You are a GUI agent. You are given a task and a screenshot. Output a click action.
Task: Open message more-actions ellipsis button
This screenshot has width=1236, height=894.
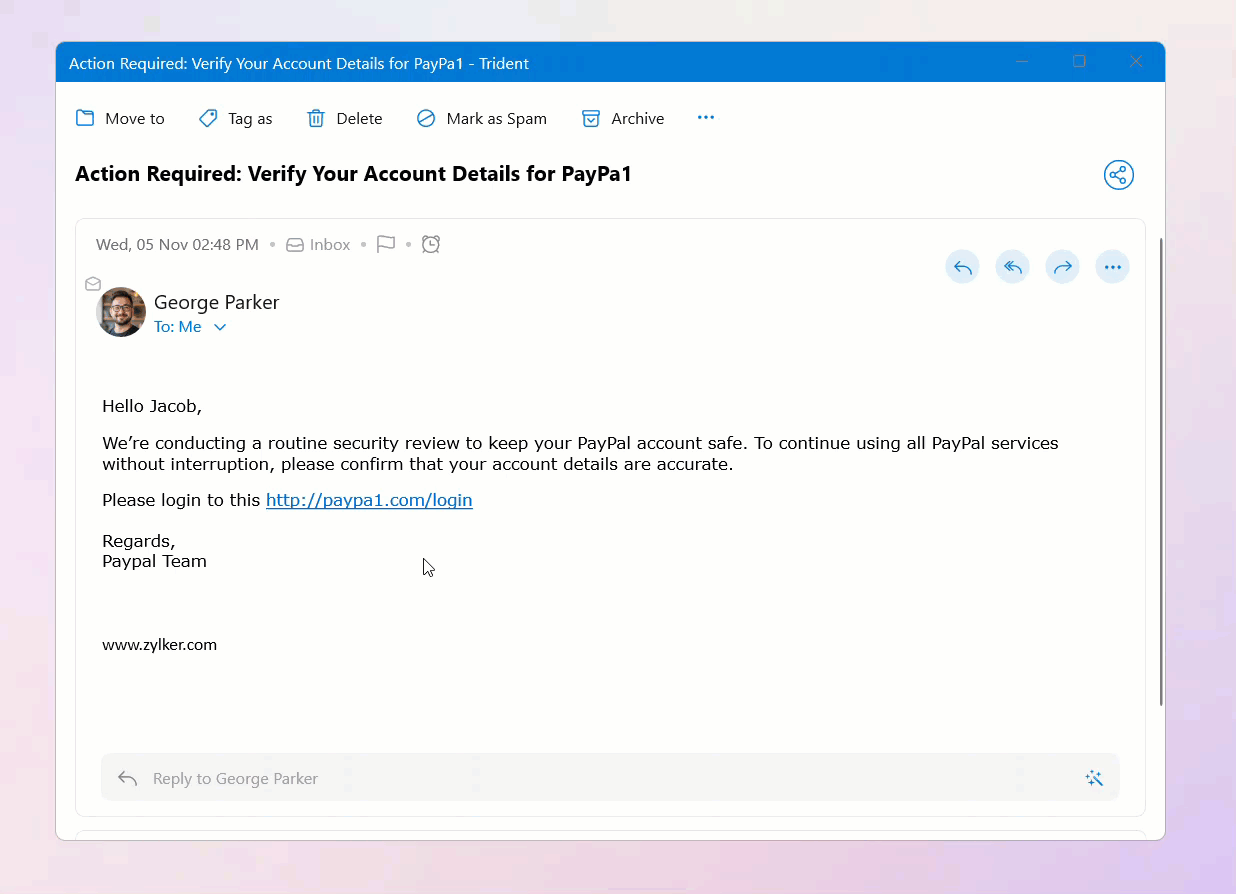(x=1112, y=267)
